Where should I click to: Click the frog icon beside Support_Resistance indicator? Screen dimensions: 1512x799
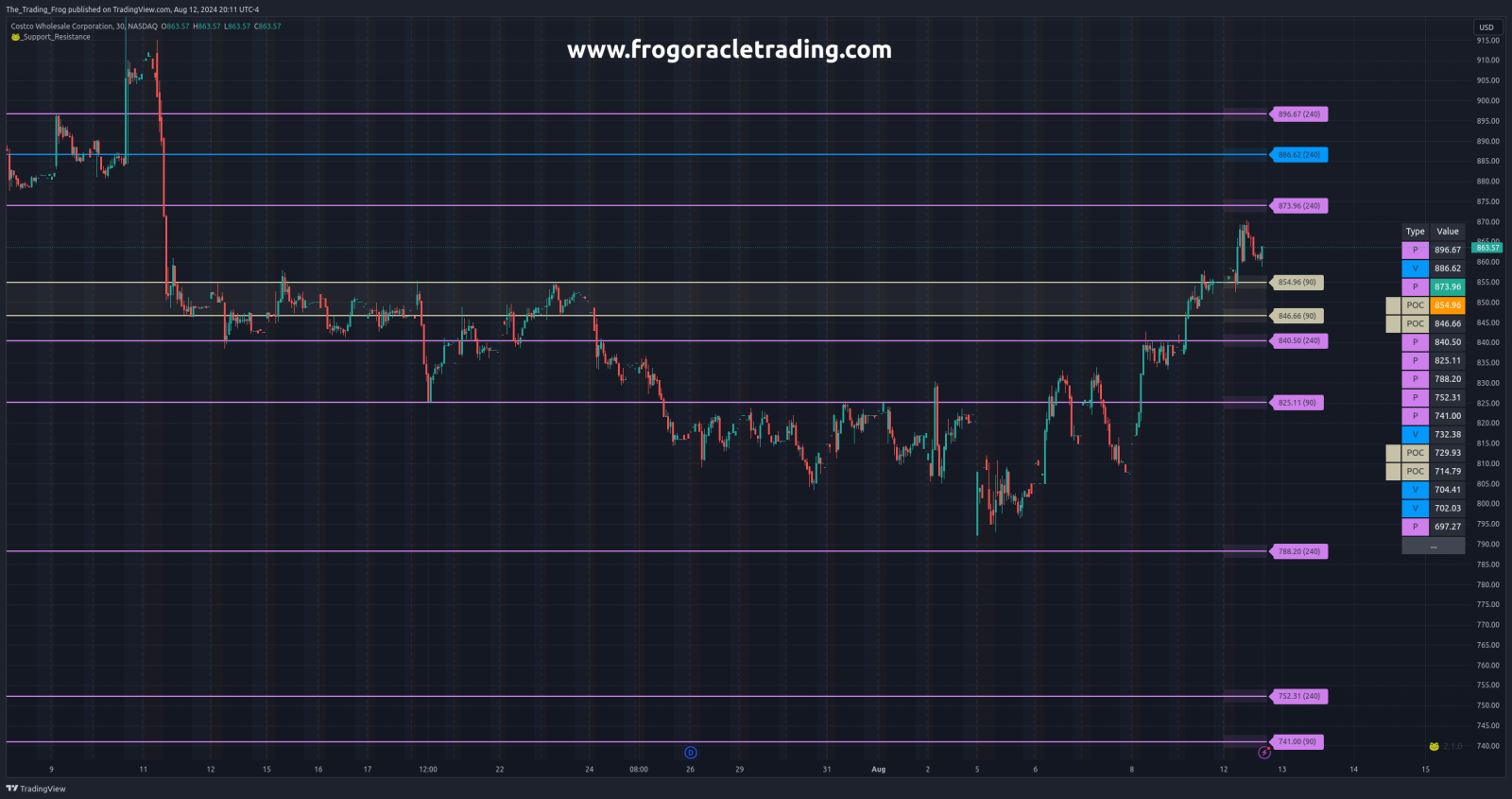15,37
